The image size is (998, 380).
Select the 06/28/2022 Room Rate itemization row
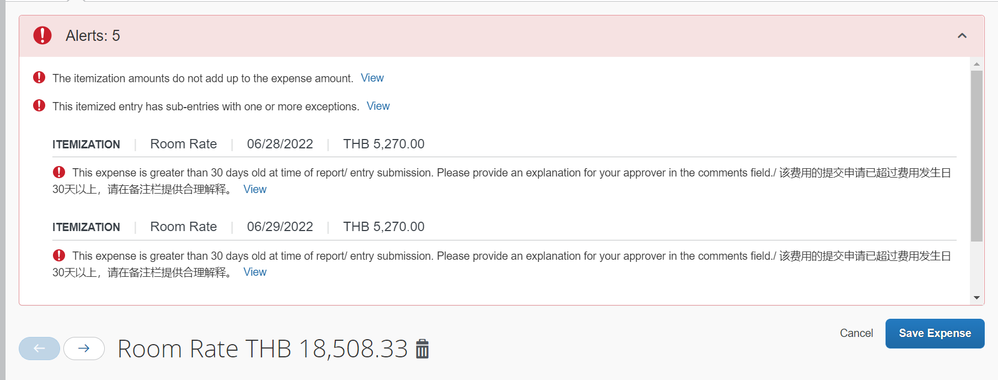tap(504, 144)
